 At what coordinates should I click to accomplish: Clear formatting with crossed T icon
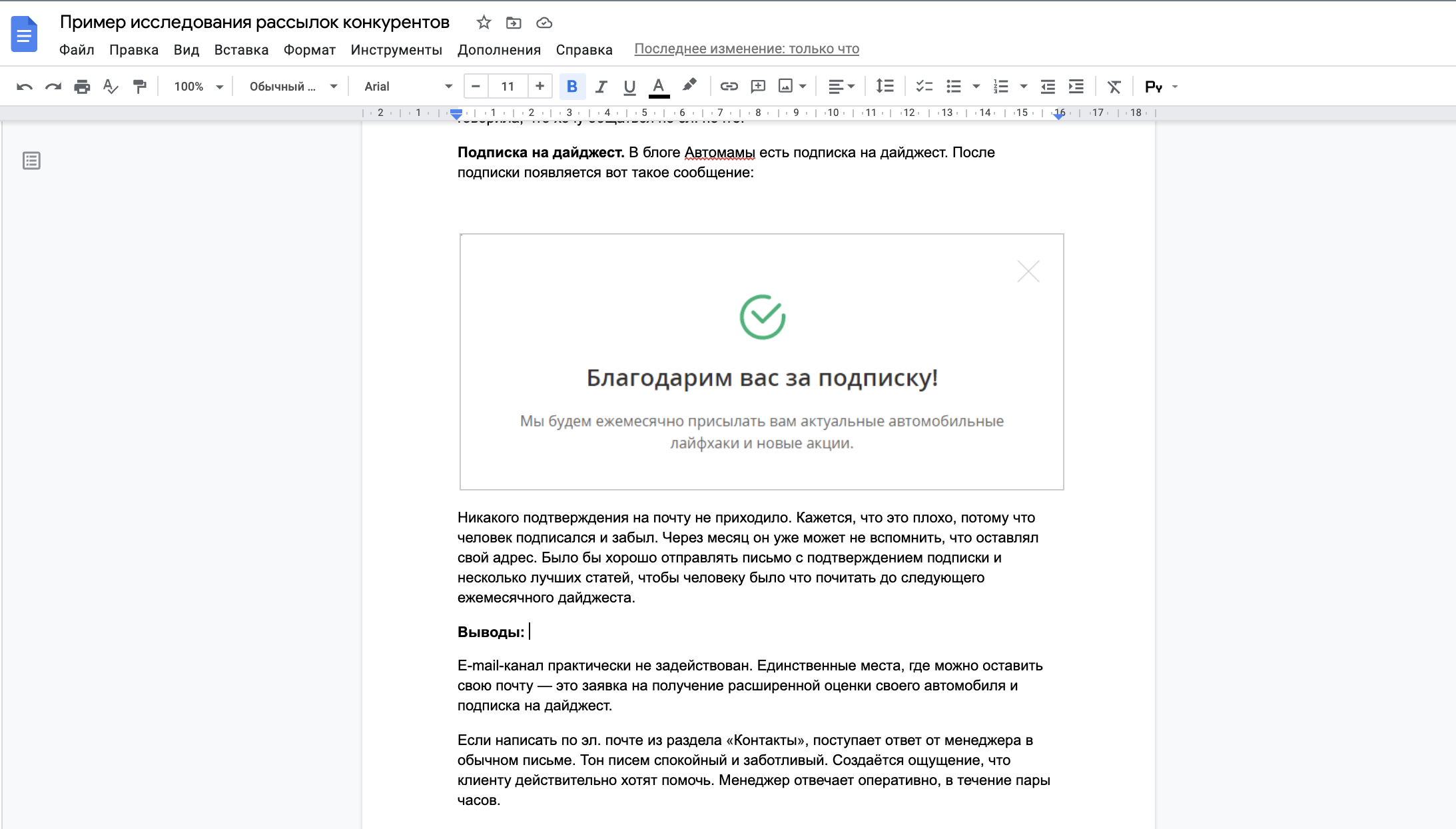(x=1114, y=87)
